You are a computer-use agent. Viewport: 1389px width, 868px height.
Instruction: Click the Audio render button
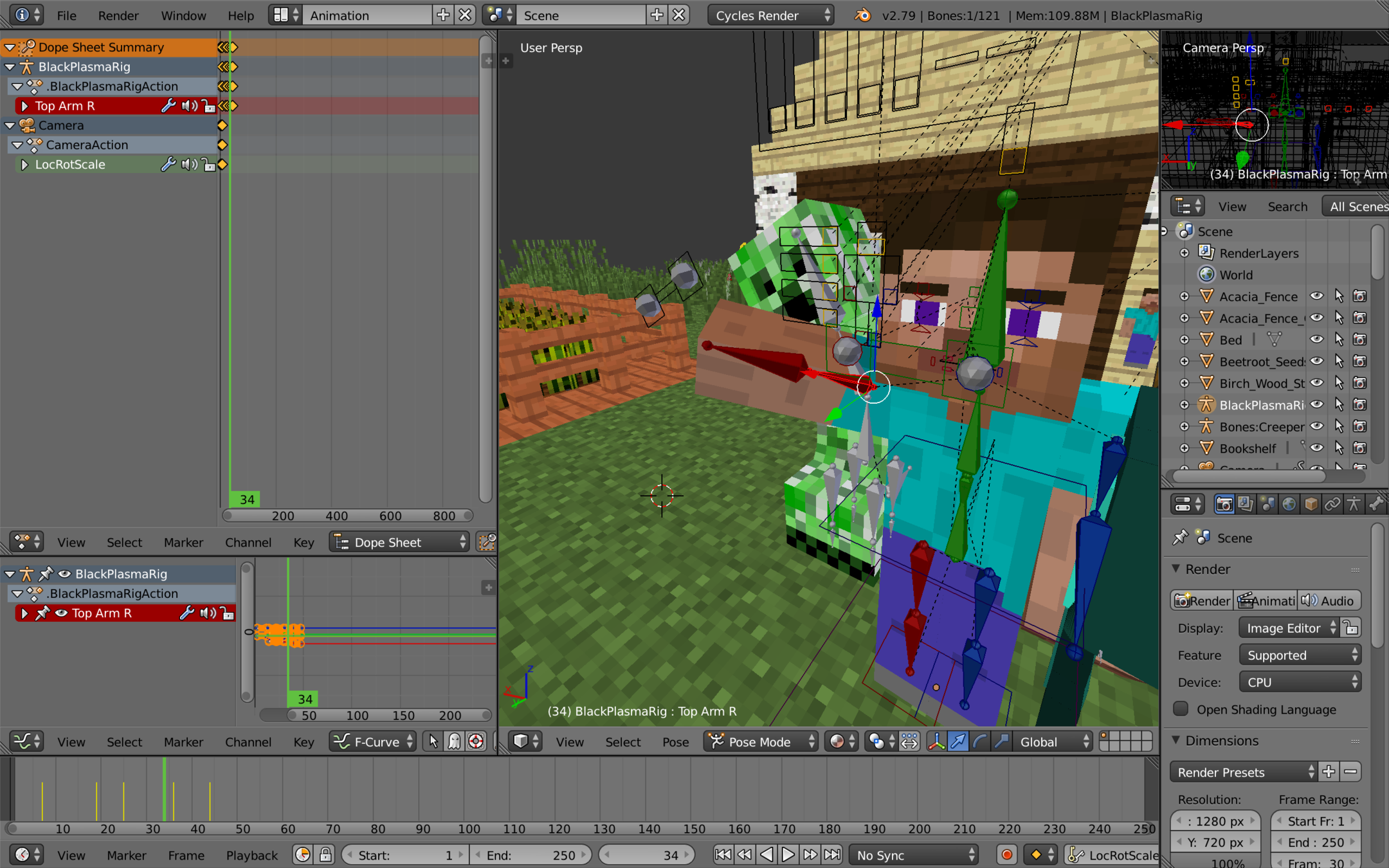pyautogui.click(x=1329, y=601)
